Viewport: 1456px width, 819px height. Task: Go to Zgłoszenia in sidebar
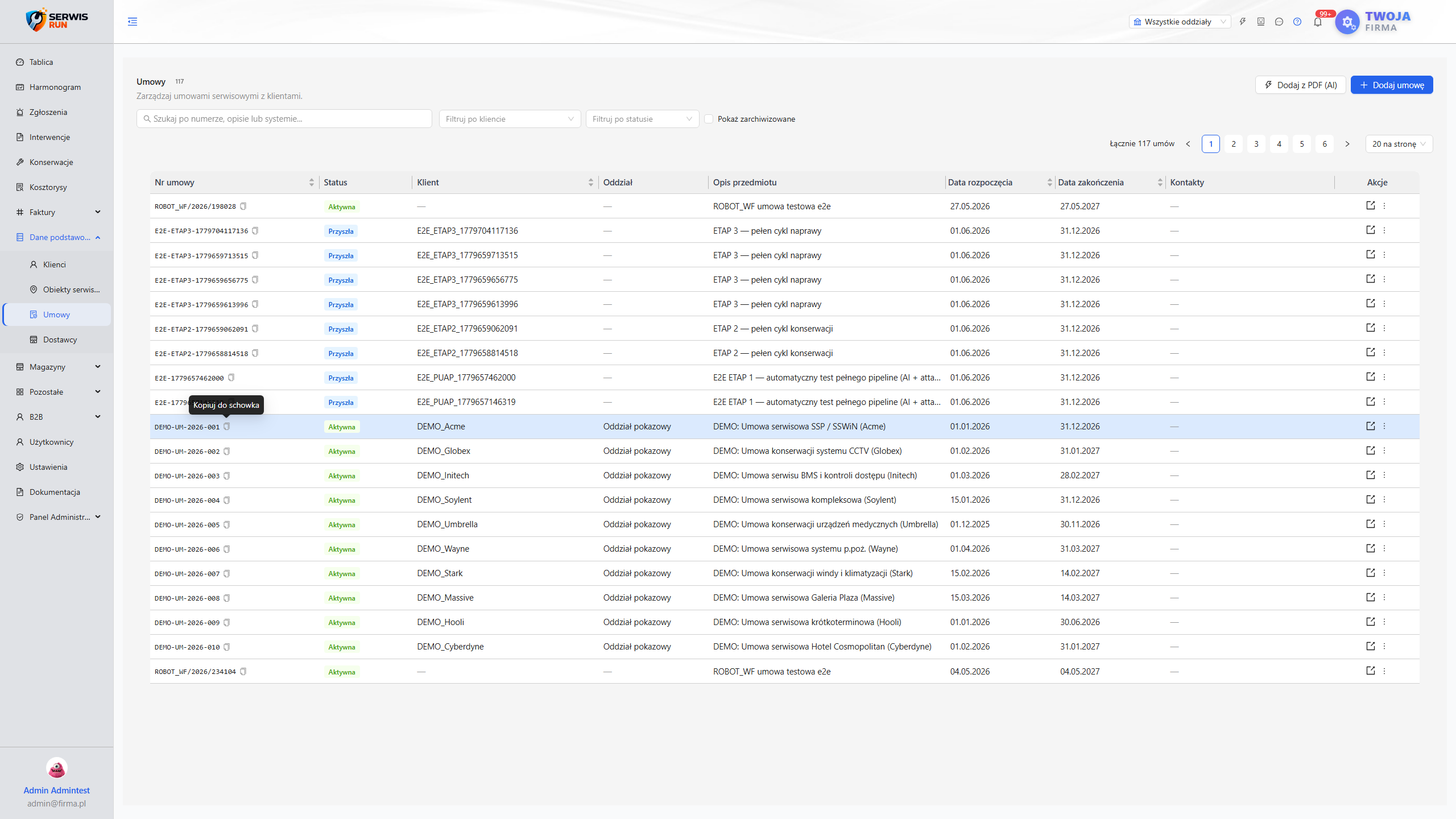57,112
